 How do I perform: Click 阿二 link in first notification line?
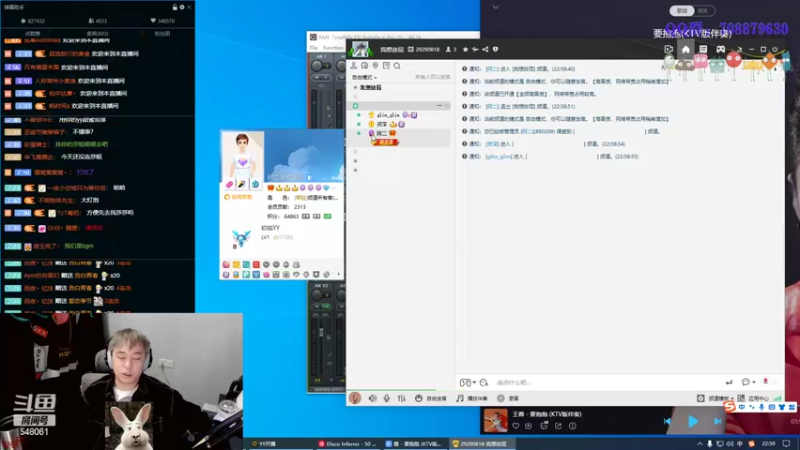pyautogui.click(x=492, y=69)
